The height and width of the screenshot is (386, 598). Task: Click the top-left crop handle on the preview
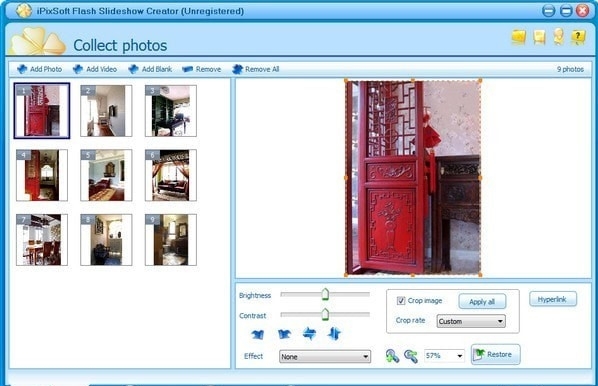pos(346,80)
